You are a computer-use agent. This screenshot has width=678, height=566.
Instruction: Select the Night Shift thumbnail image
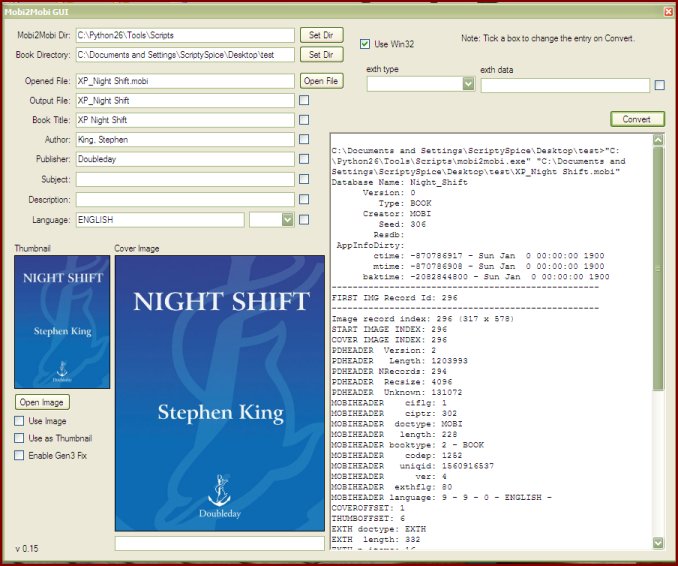(x=63, y=321)
